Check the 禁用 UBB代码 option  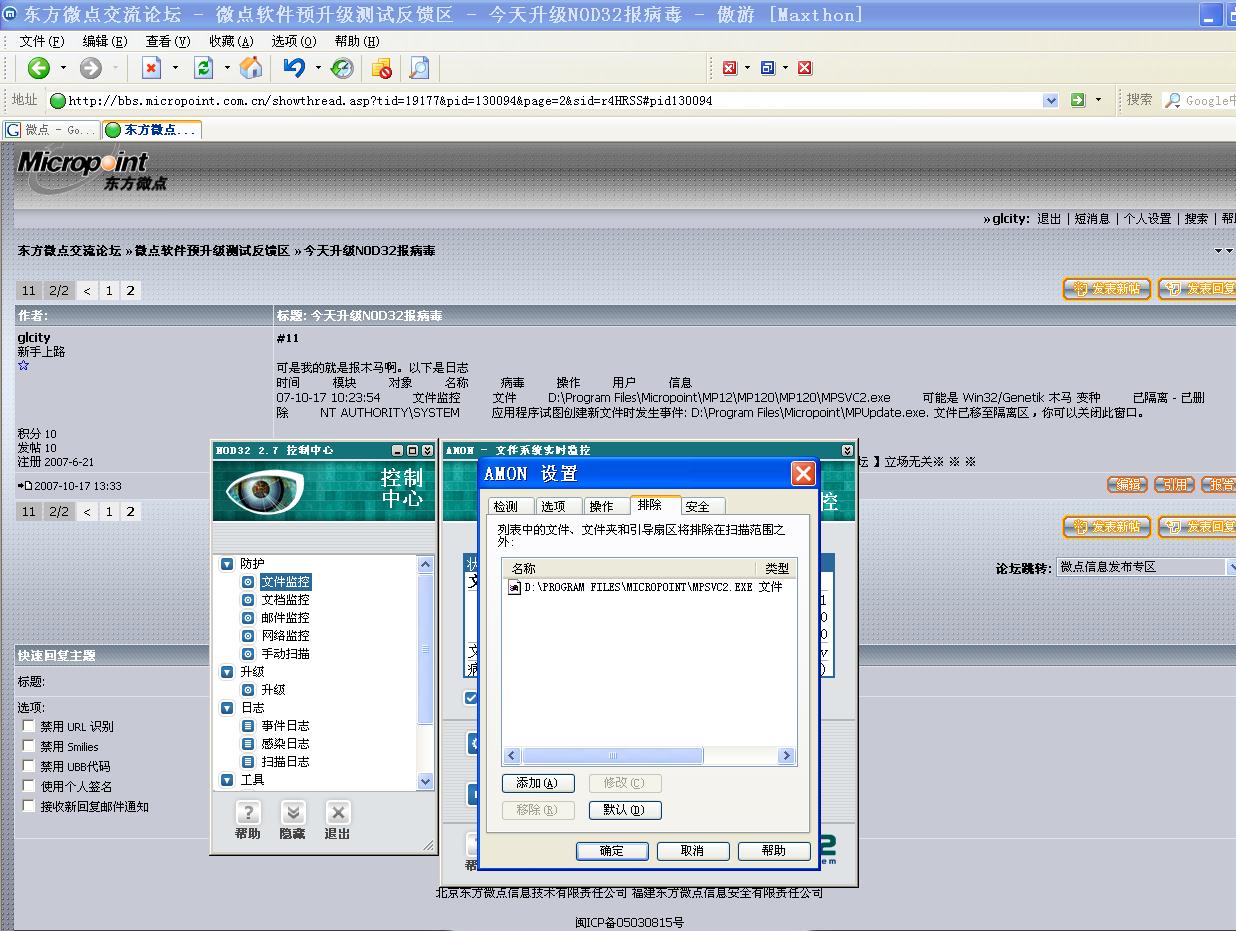(29, 766)
